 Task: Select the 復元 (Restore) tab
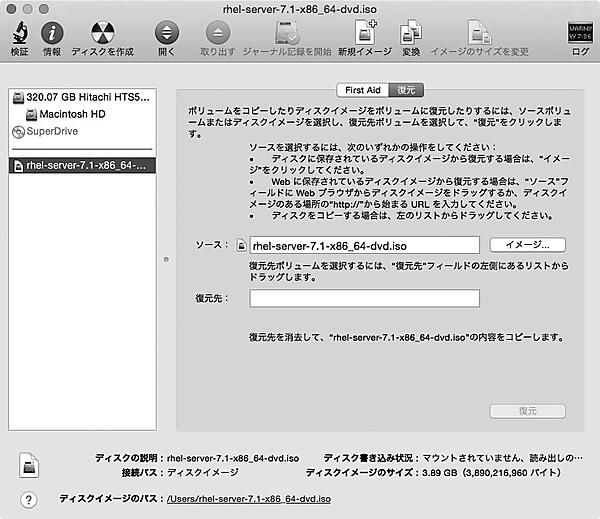point(406,89)
